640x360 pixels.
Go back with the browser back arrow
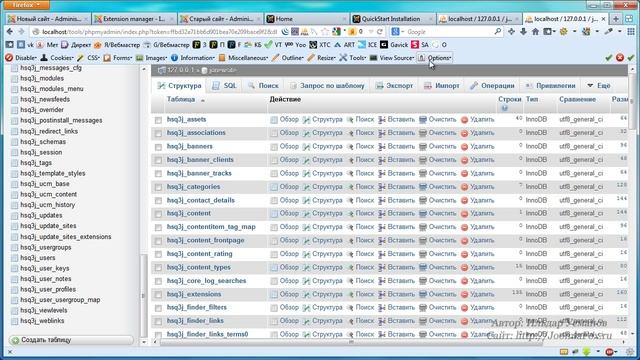tap(10, 31)
